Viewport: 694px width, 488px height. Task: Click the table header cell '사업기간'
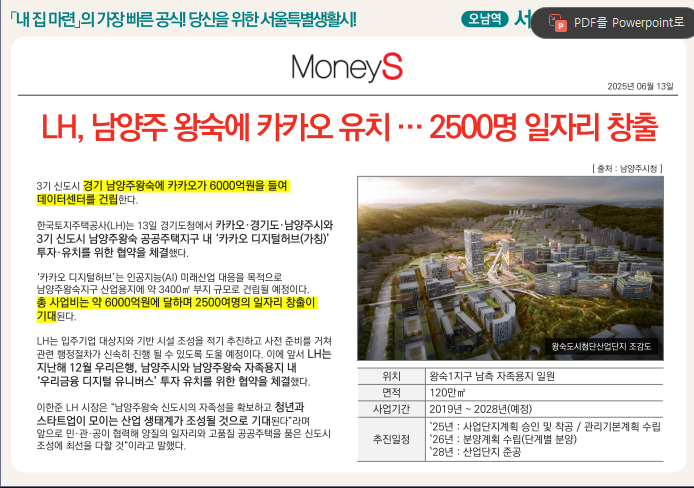[x=391, y=409]
